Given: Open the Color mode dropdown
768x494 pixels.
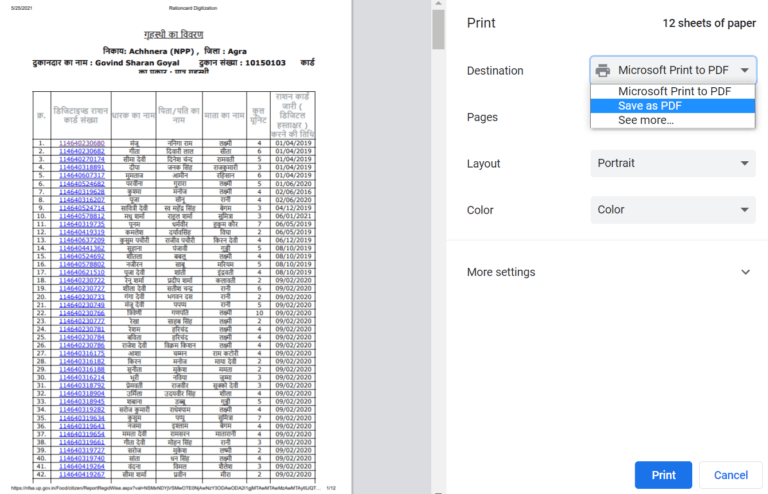Looking at the screenshot, I should [673, 210].
